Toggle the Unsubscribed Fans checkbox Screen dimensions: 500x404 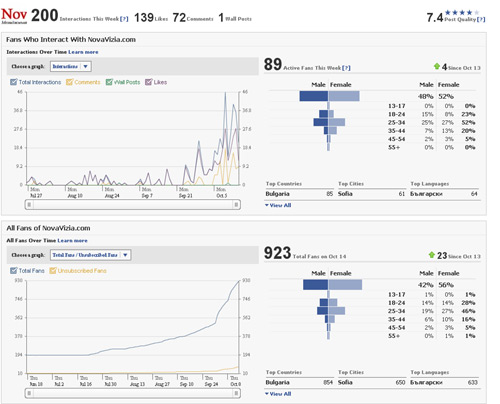pos(53,271)
